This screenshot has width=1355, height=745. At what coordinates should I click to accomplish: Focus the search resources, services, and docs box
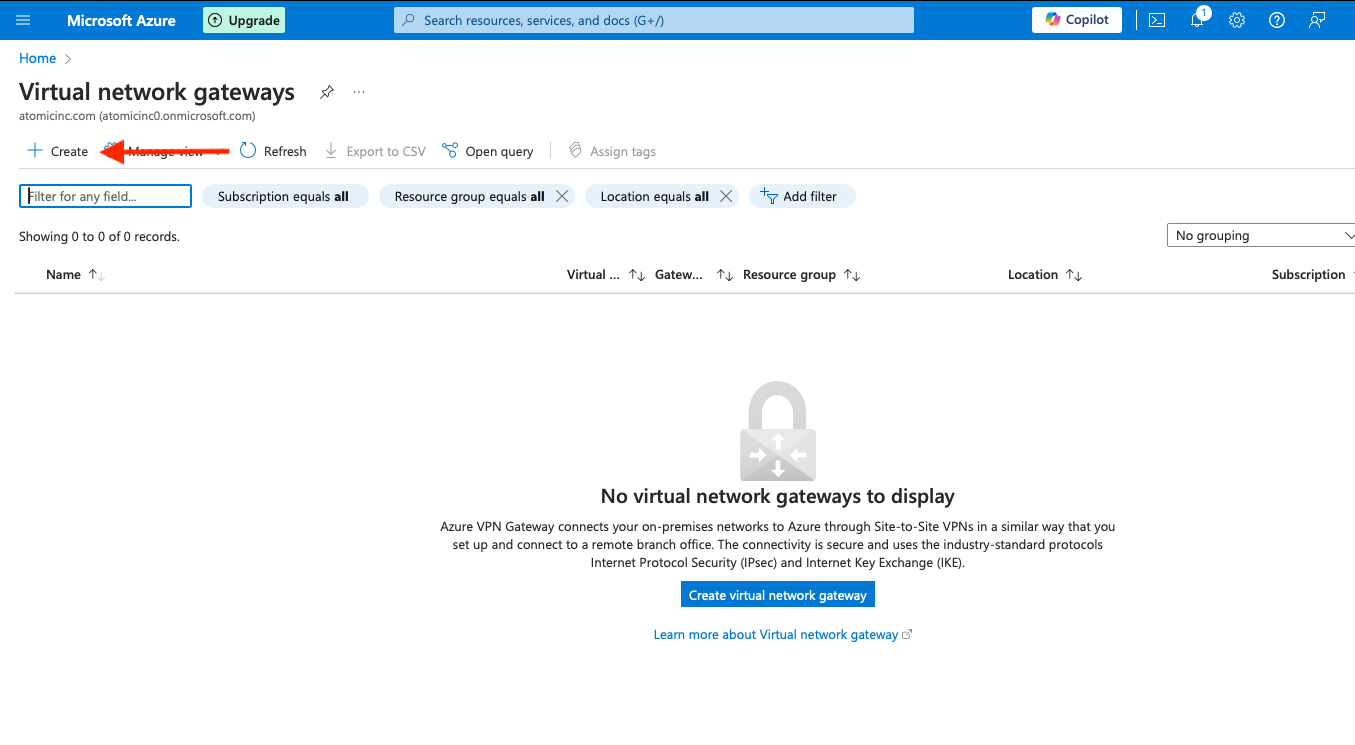[654, 20]
